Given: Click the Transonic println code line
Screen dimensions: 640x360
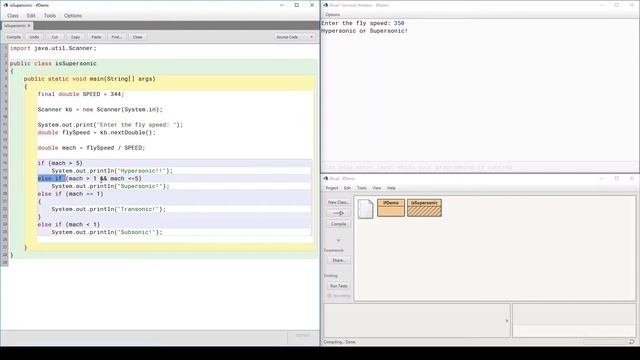Looking at the screenshot, I should coord(109,209).
